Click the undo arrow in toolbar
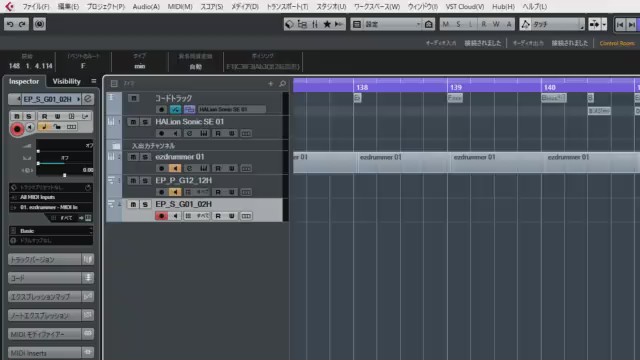 [10, 24]
